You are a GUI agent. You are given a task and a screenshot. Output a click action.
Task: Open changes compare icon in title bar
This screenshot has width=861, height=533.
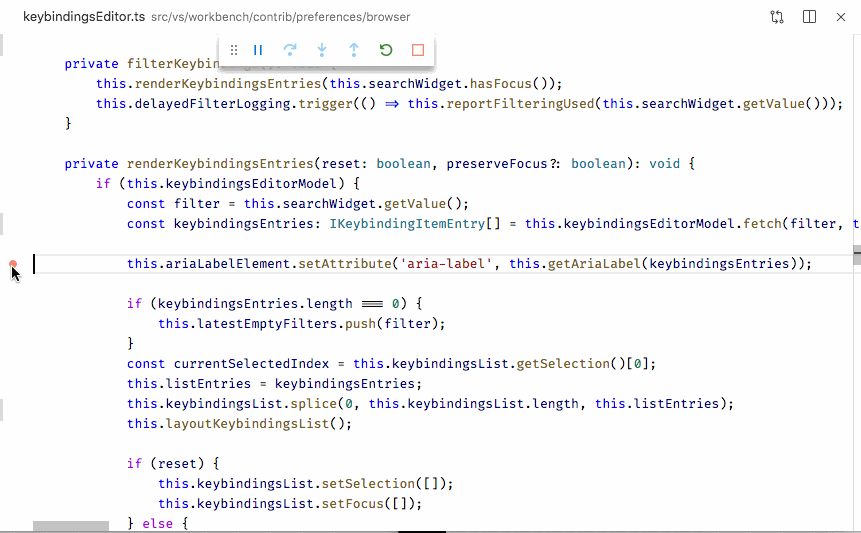coord(777,17)
